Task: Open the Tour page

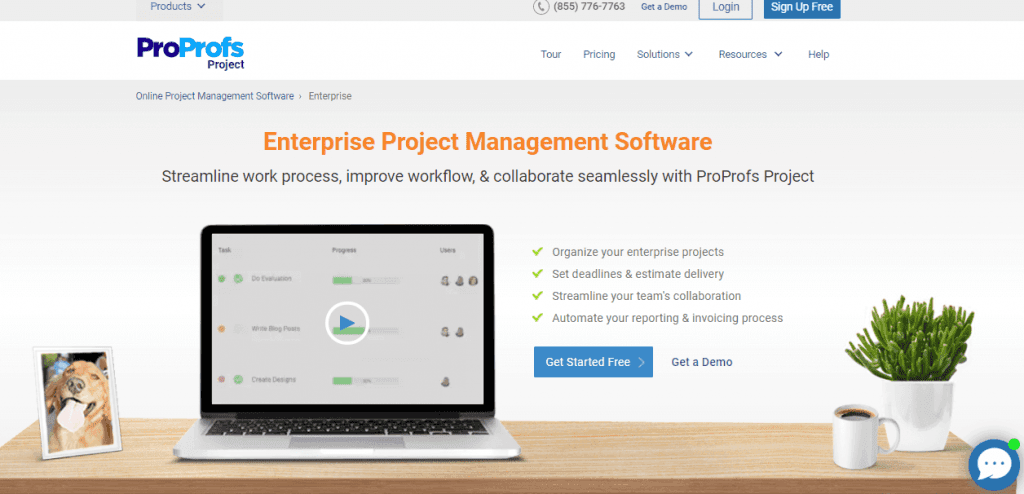Action: tap(551, 54)
